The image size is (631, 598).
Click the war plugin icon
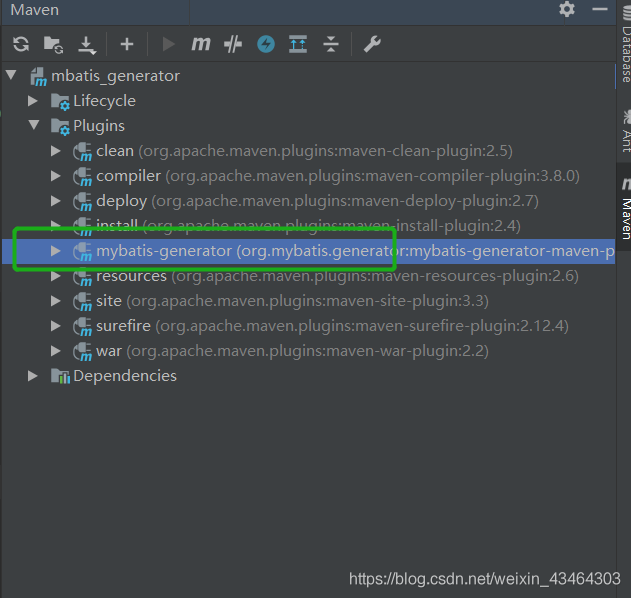pos(82,352)
